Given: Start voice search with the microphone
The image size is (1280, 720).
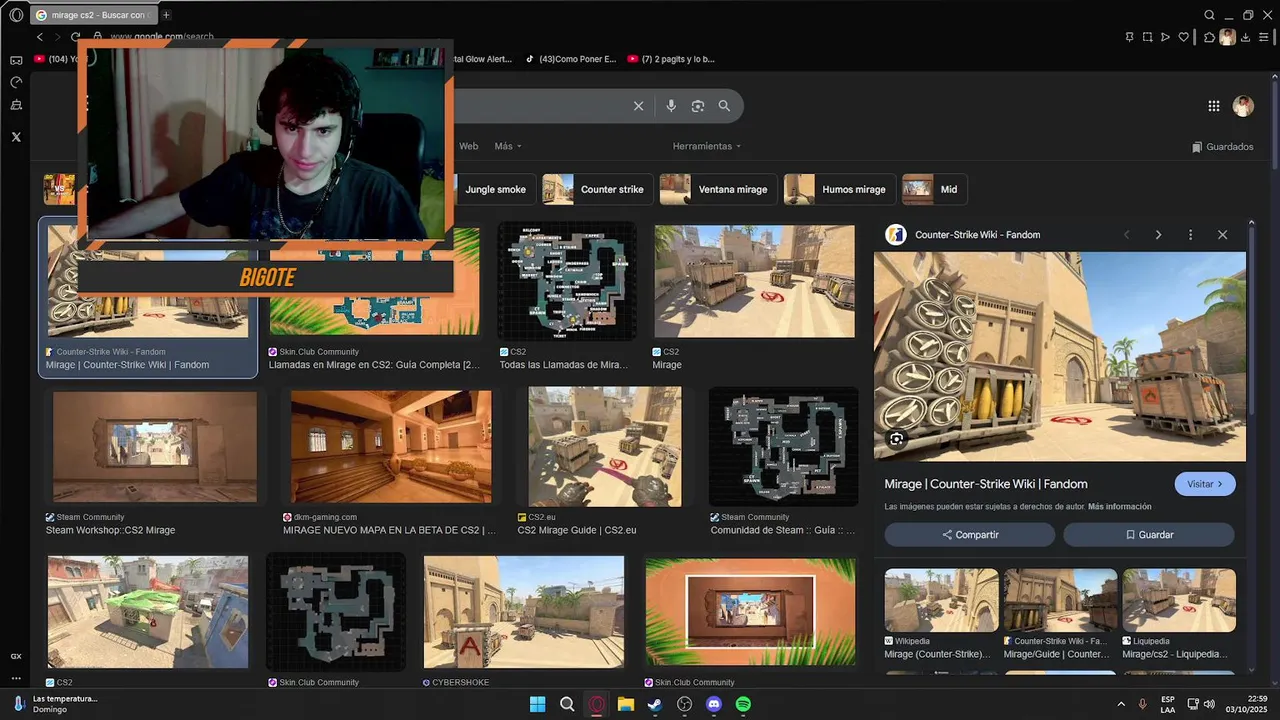Looking at the screenshot, I should tap(671, 106).
